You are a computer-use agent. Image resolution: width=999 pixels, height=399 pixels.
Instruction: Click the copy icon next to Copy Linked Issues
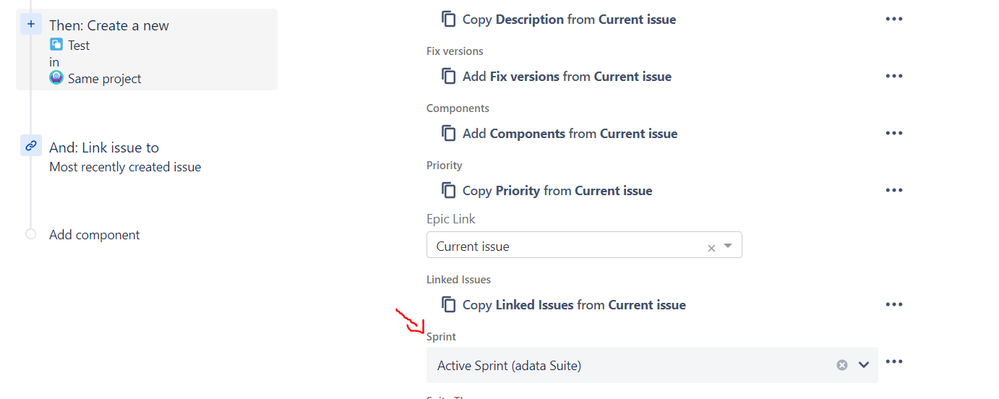click(x=449, y=305)
